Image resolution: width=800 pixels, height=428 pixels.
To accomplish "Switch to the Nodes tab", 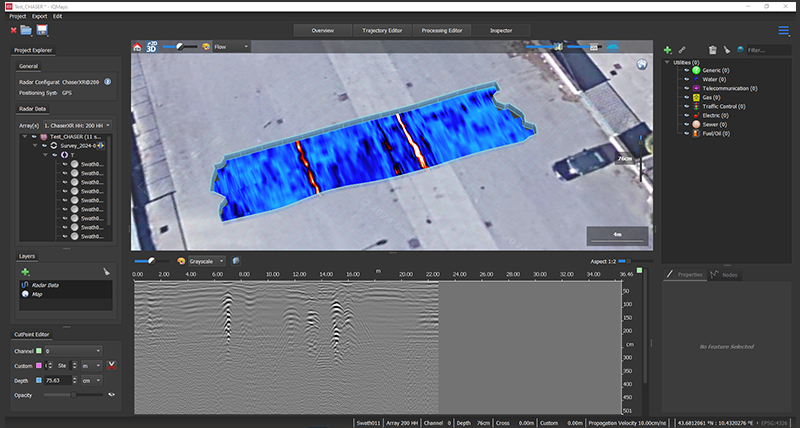I will (726, 274).
